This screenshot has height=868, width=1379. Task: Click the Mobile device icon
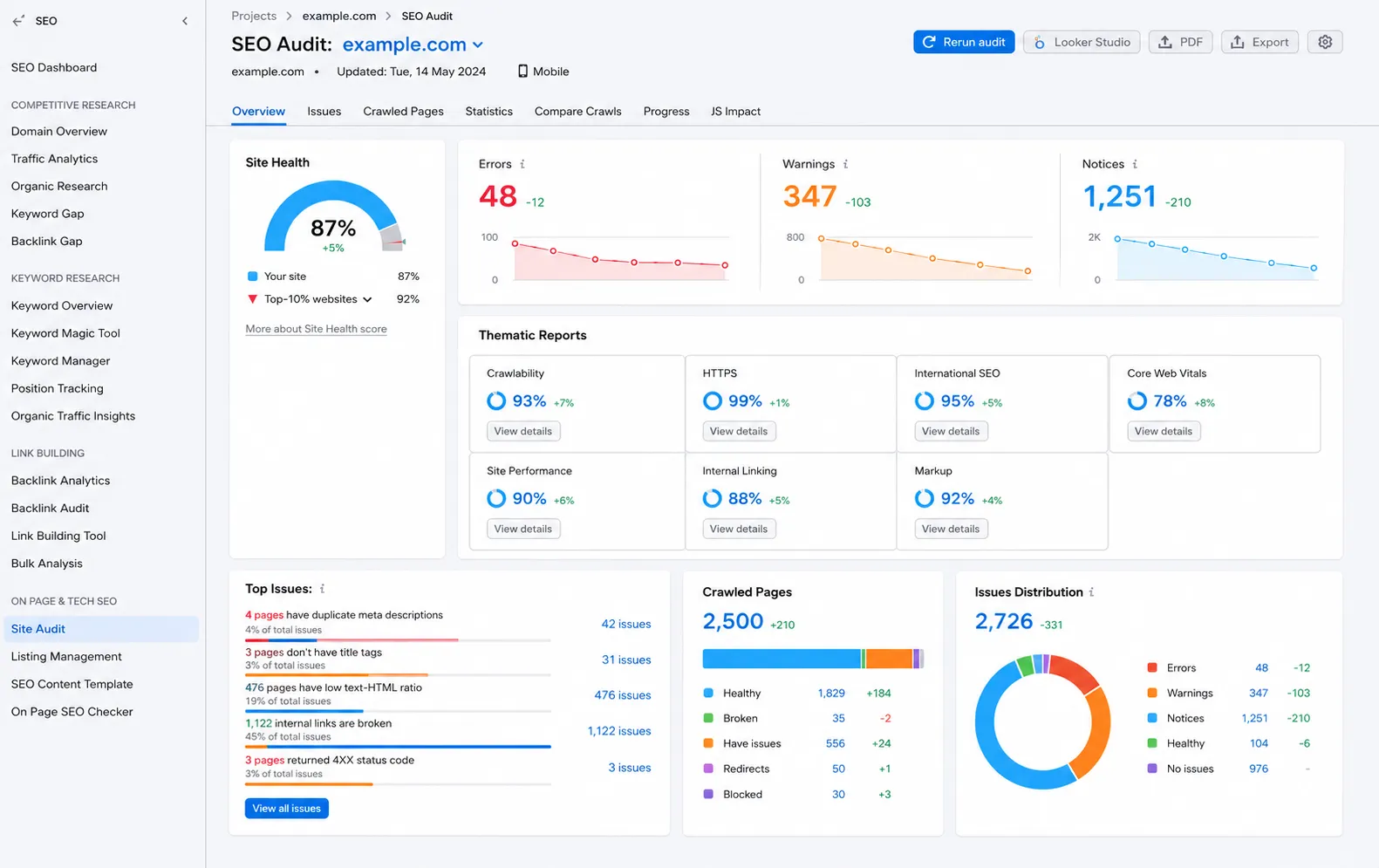tap(522, 72)
